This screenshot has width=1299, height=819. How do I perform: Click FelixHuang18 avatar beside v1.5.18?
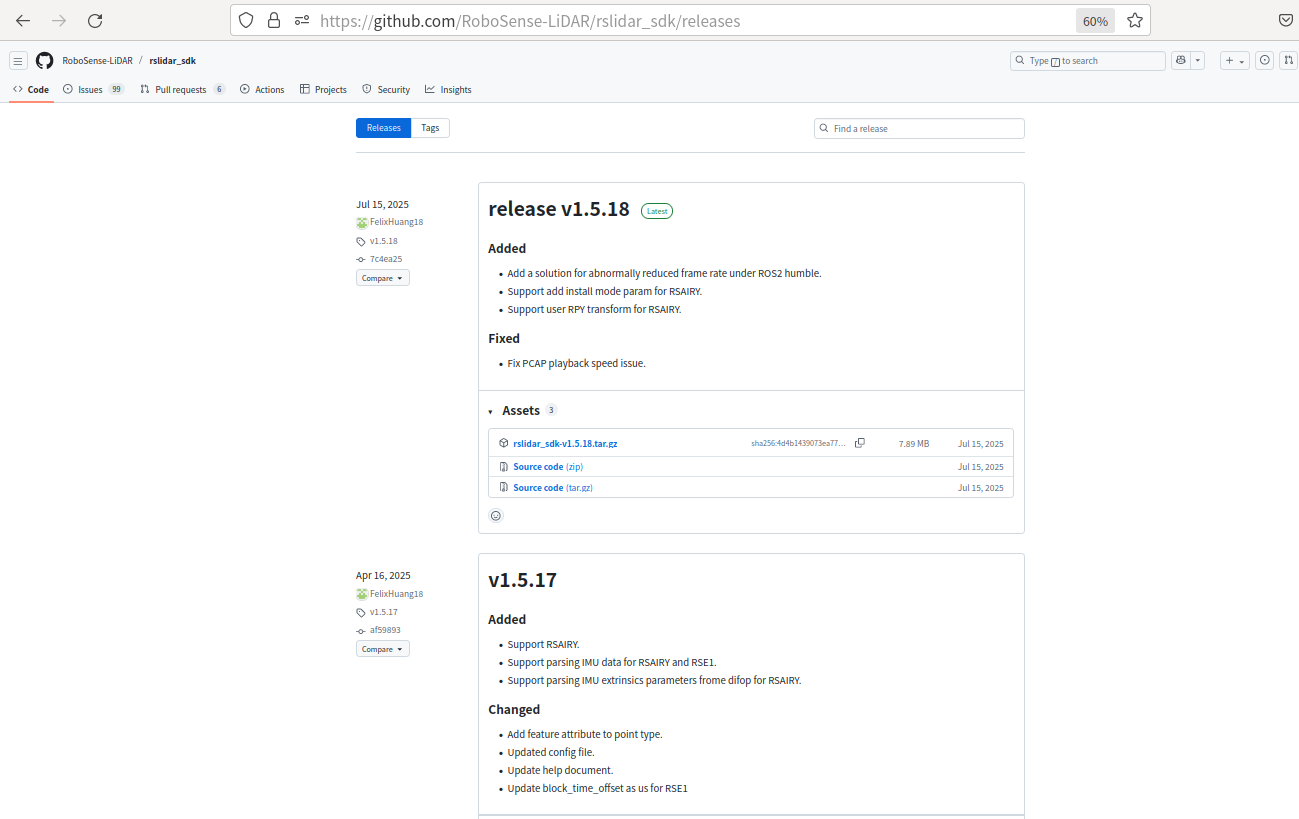(x=362, y=222)
